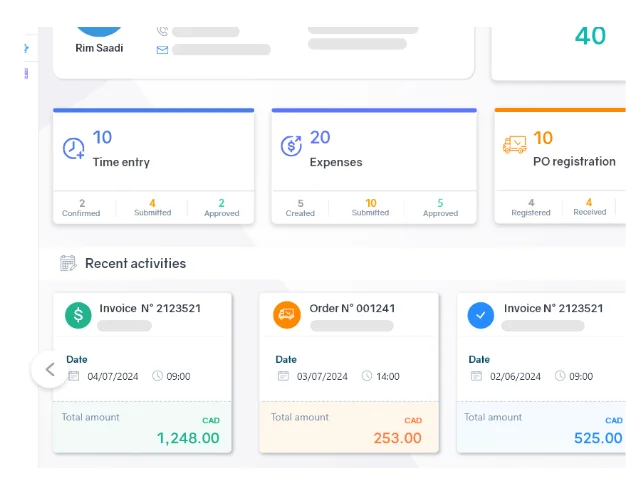Click the Time entry clock icon

pos(74,148)
